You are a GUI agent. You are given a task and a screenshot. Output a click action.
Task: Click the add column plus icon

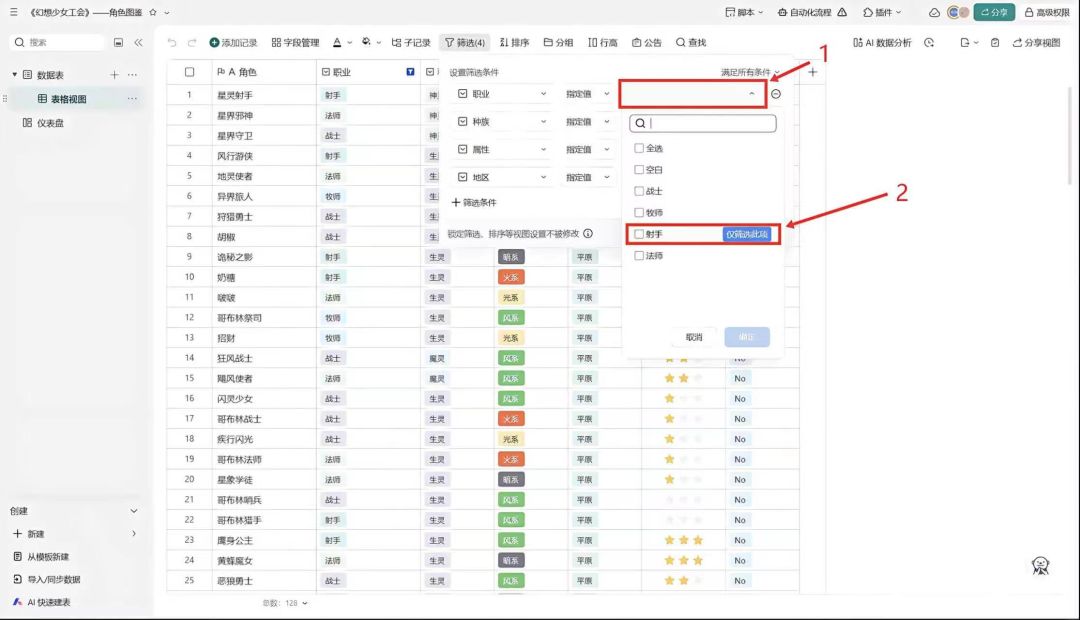coord(813,72)
